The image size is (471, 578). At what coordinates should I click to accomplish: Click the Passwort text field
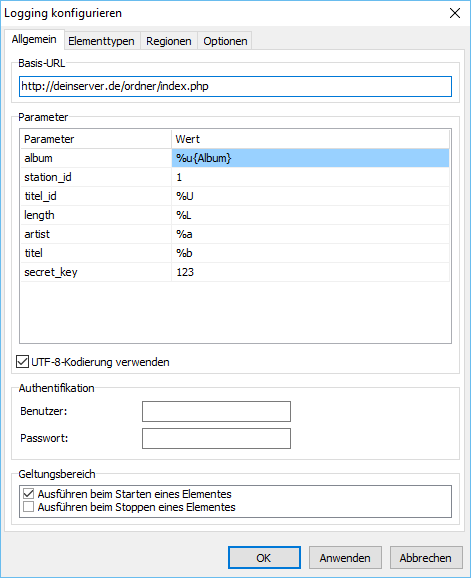(x=216, y=438)
